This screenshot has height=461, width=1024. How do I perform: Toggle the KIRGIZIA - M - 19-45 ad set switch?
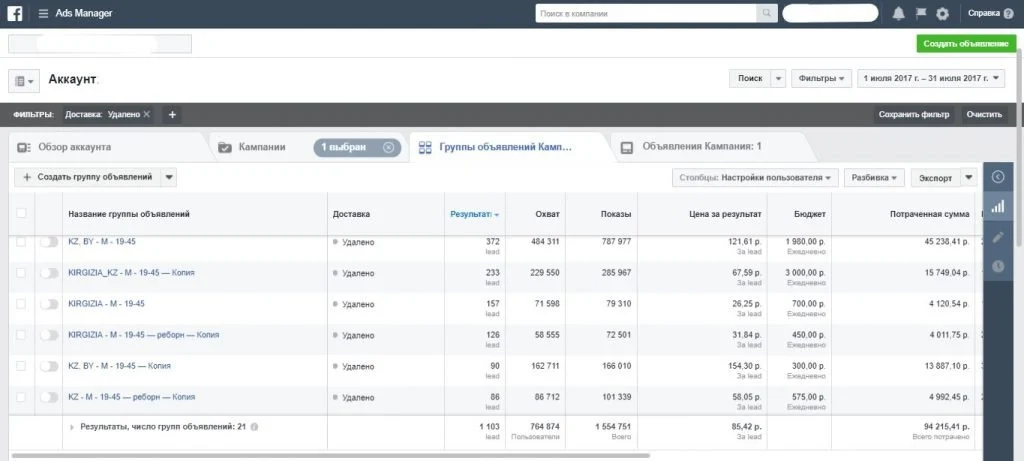tap(49, 304)
